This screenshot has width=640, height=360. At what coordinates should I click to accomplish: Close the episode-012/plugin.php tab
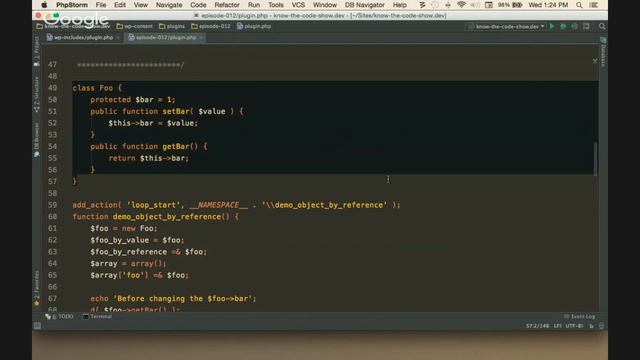(x=201, y=38)
